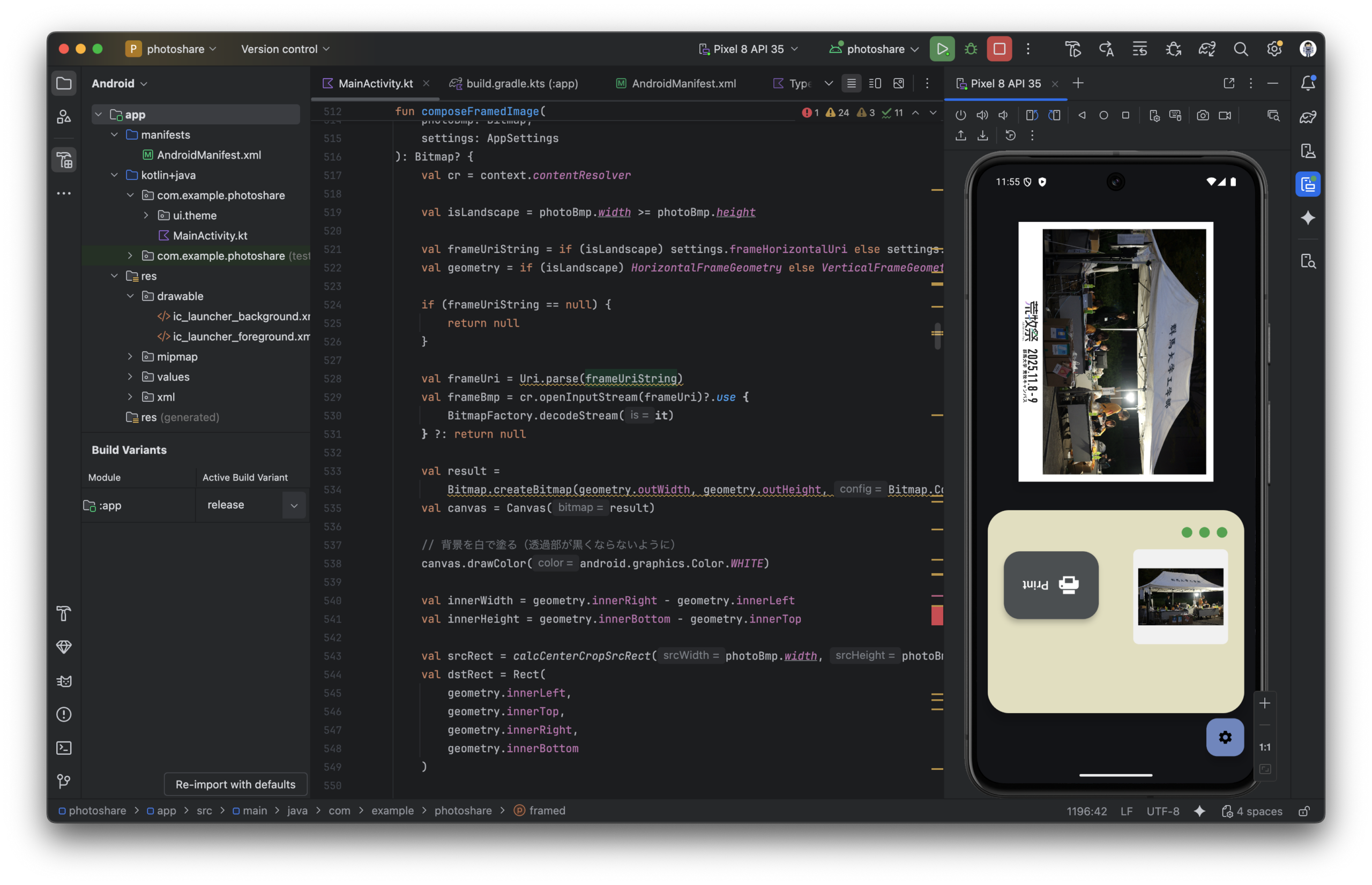The image size is (1372, 885).
Task: Switch to build.gradle.kts (:app) tab
Action: point(521,84)
